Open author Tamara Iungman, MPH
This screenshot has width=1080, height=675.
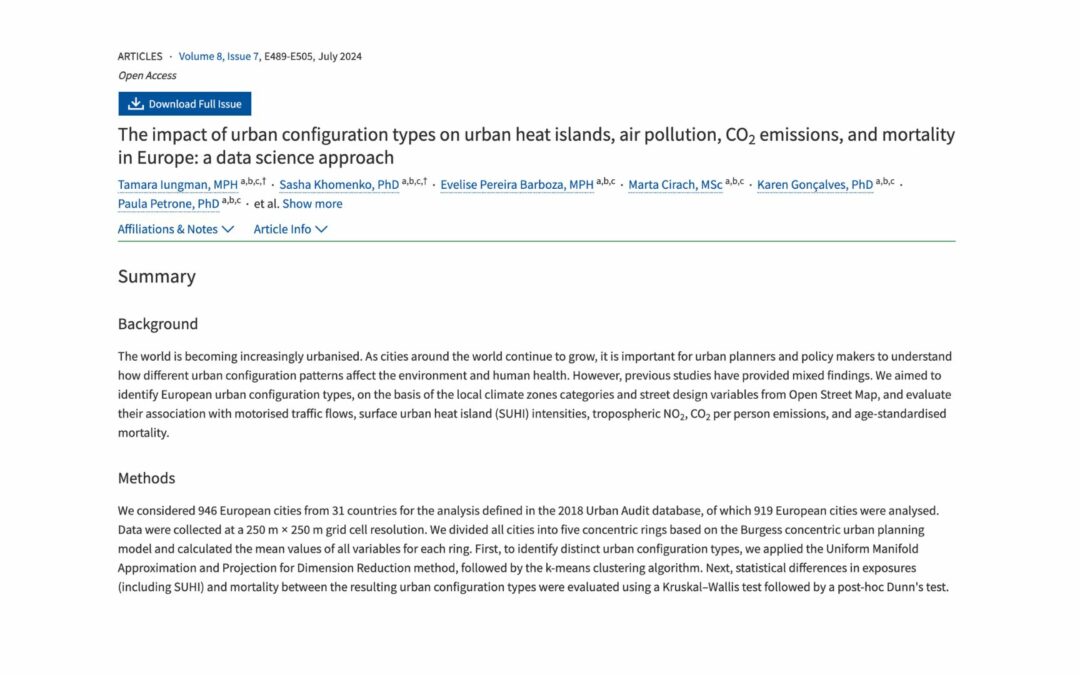(178, 185)
